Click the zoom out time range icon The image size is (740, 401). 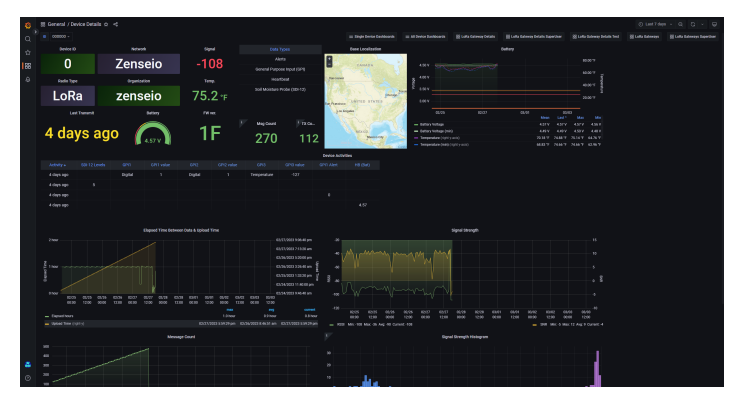click(x=680, y=23)
